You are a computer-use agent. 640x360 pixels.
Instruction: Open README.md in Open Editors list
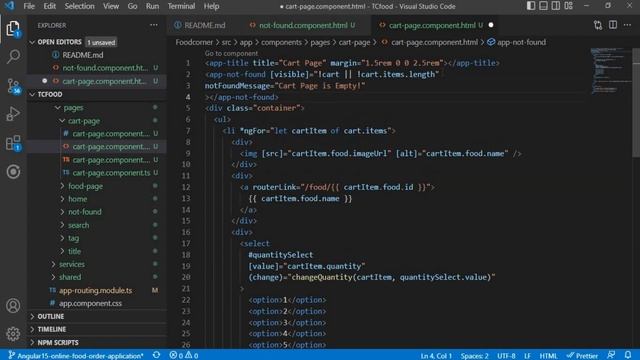(83, 55)
